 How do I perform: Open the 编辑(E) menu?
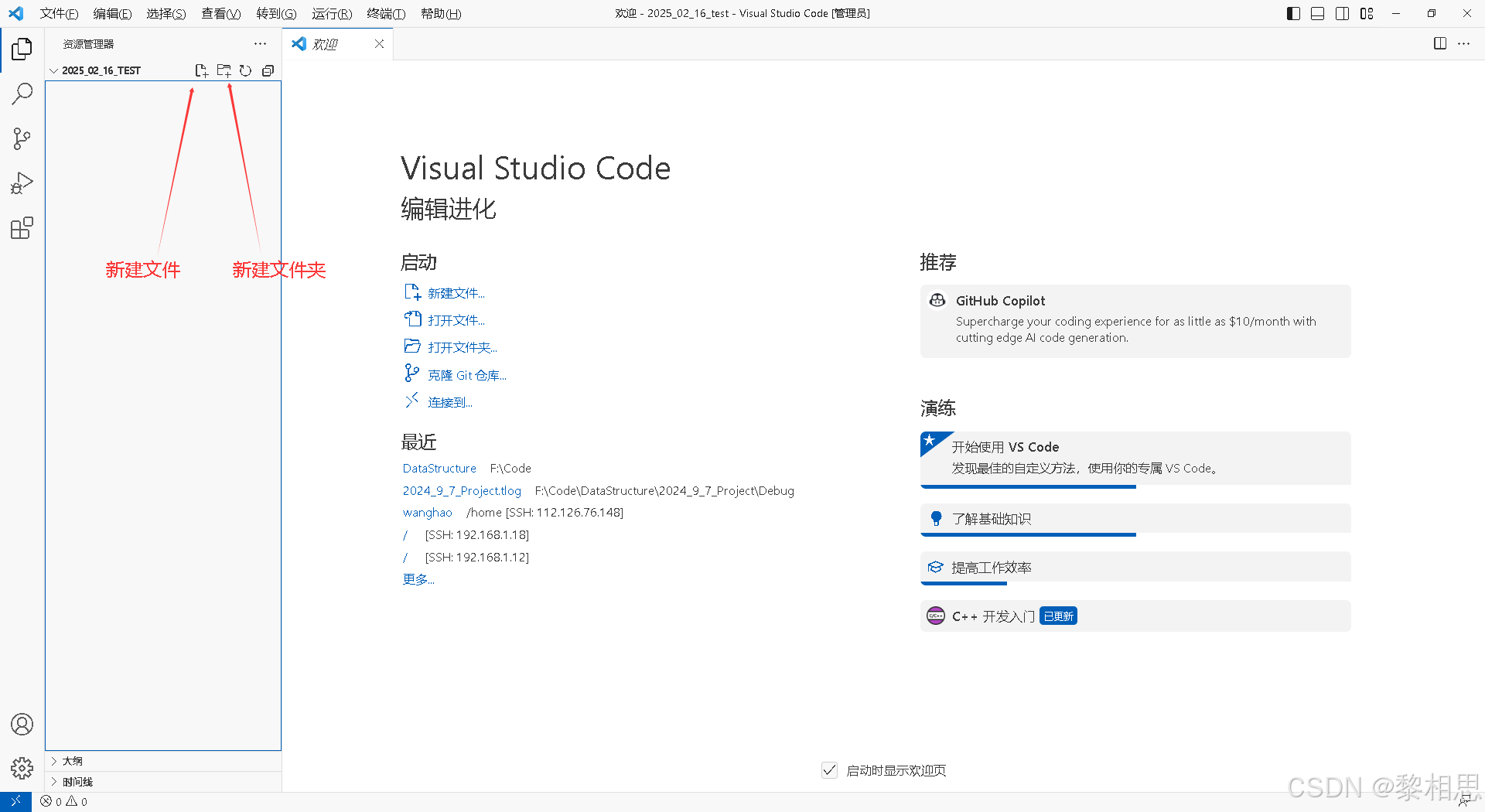[112, 13]
